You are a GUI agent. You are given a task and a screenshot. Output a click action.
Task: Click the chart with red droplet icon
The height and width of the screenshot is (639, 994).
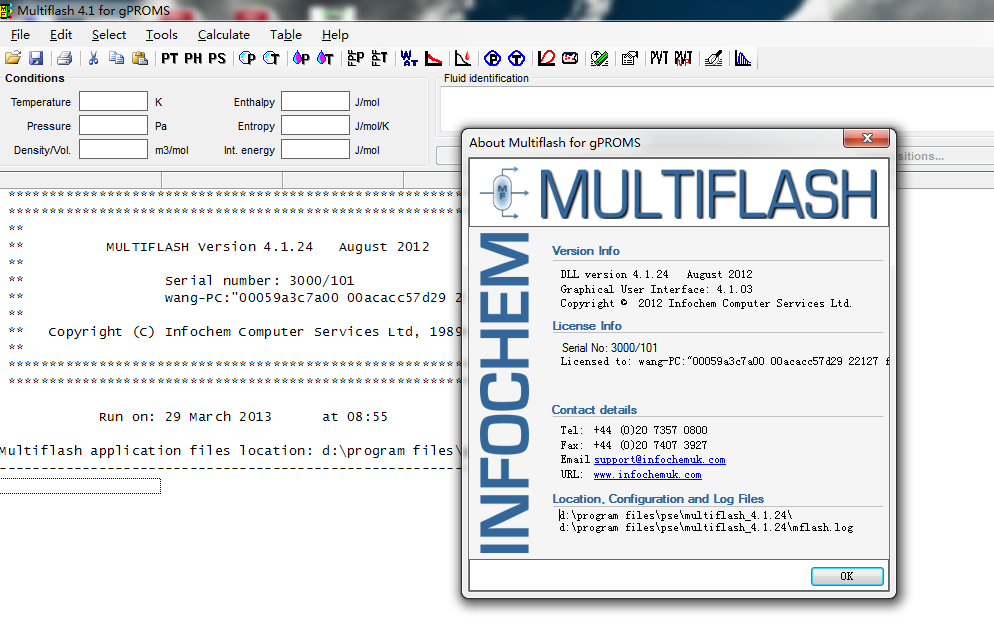[463, 58]
